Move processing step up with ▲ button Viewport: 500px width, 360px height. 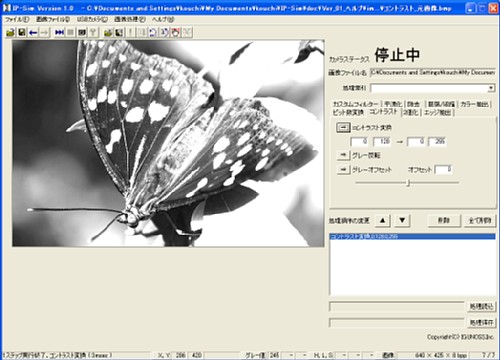pos(383,220)
